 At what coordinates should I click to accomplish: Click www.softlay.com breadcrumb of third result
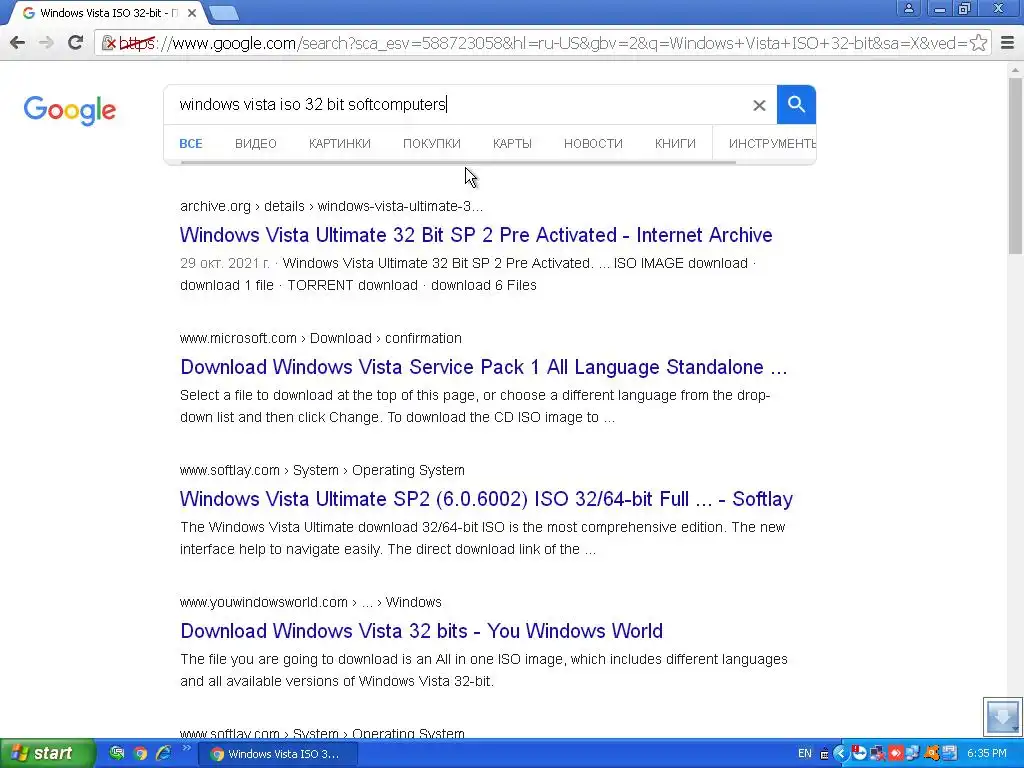tap(229, 470)
